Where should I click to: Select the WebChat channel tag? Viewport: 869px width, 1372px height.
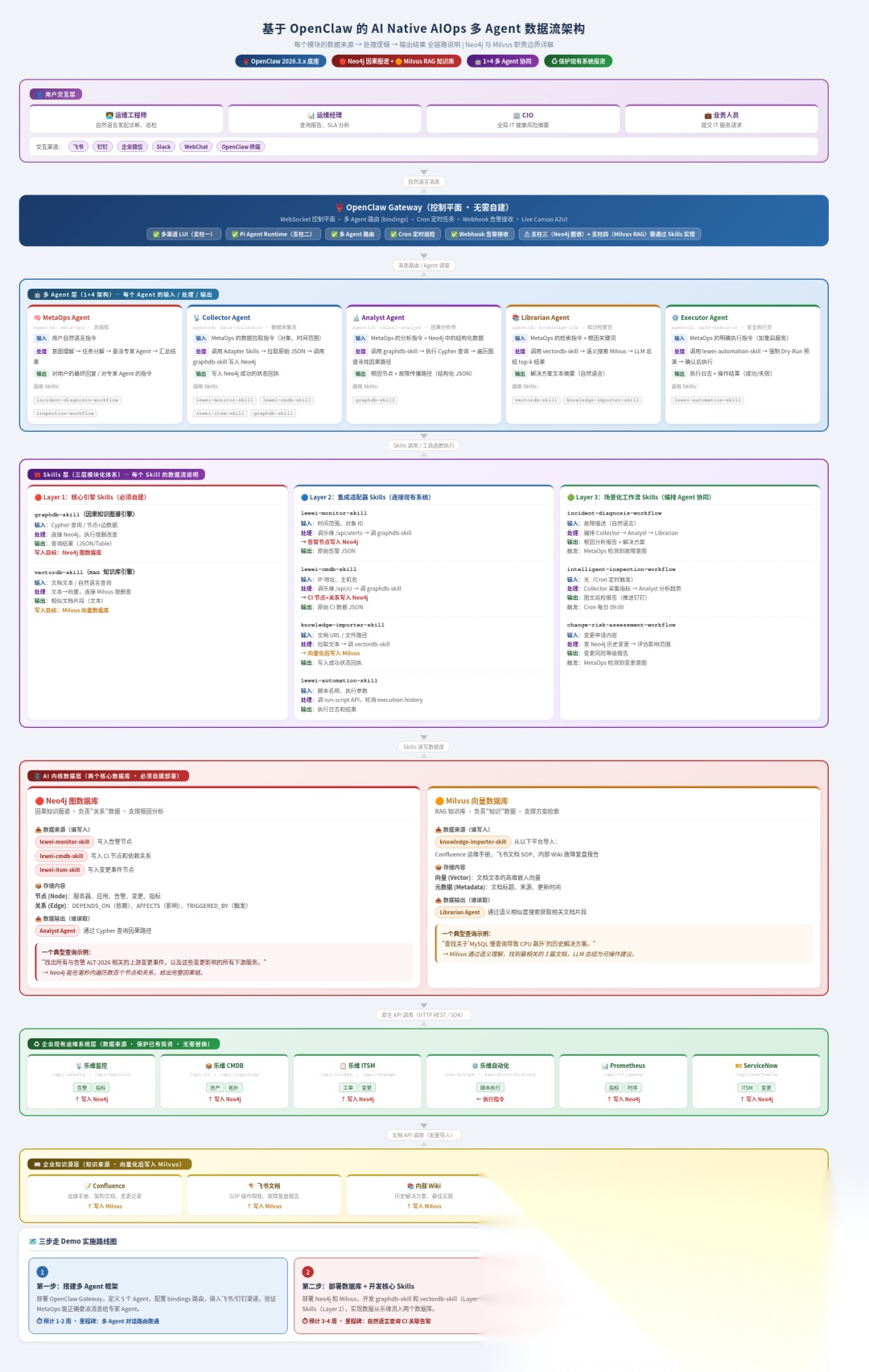(196, 147)
